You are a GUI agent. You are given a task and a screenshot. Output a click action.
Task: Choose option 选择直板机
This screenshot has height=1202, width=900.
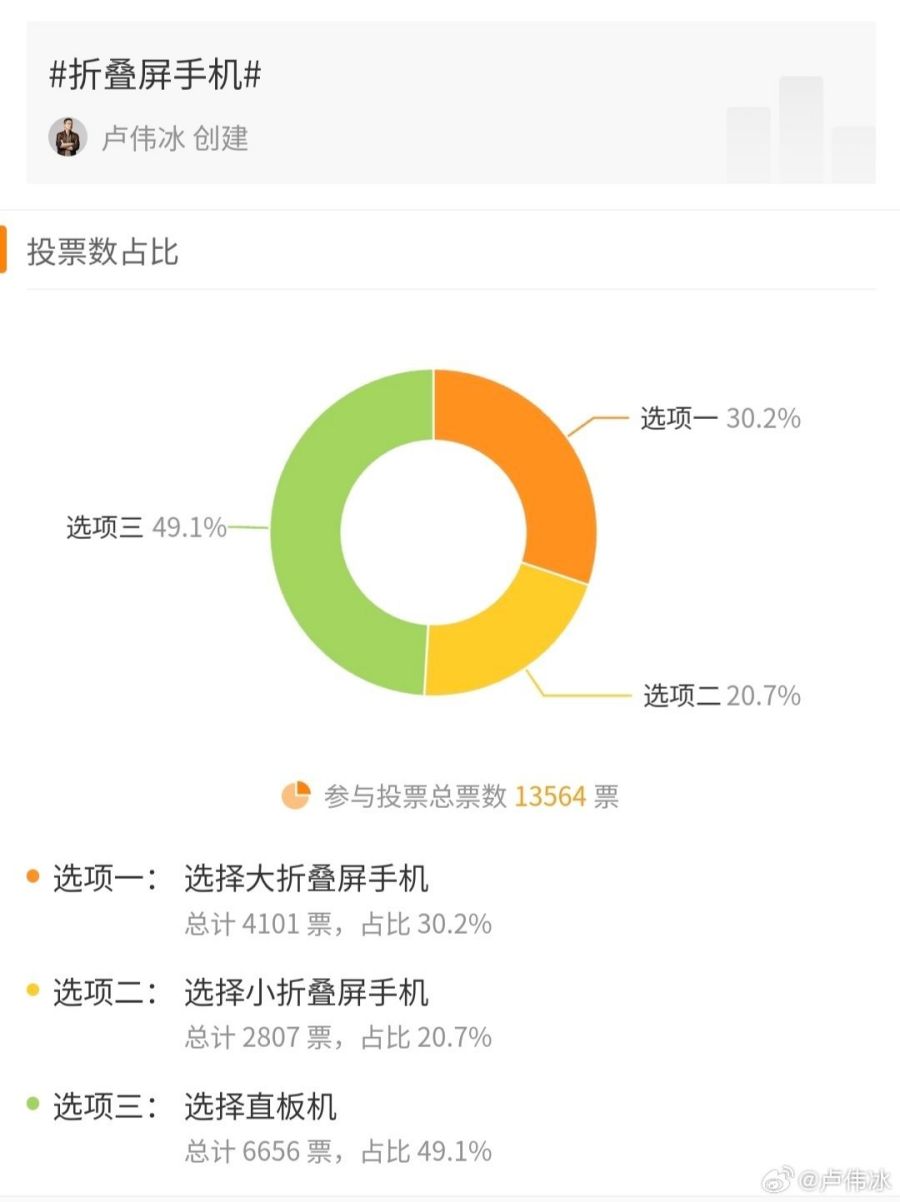point(261,1106)
